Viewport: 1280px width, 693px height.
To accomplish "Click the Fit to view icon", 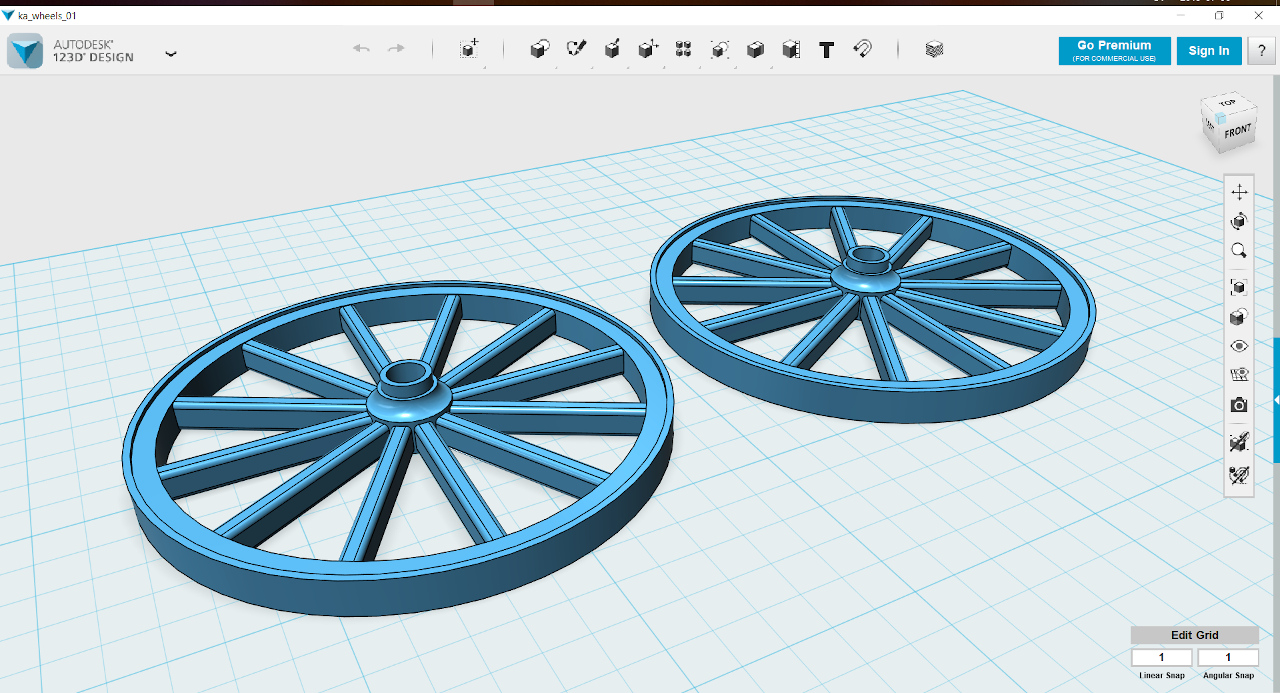I will [1239, 288].
